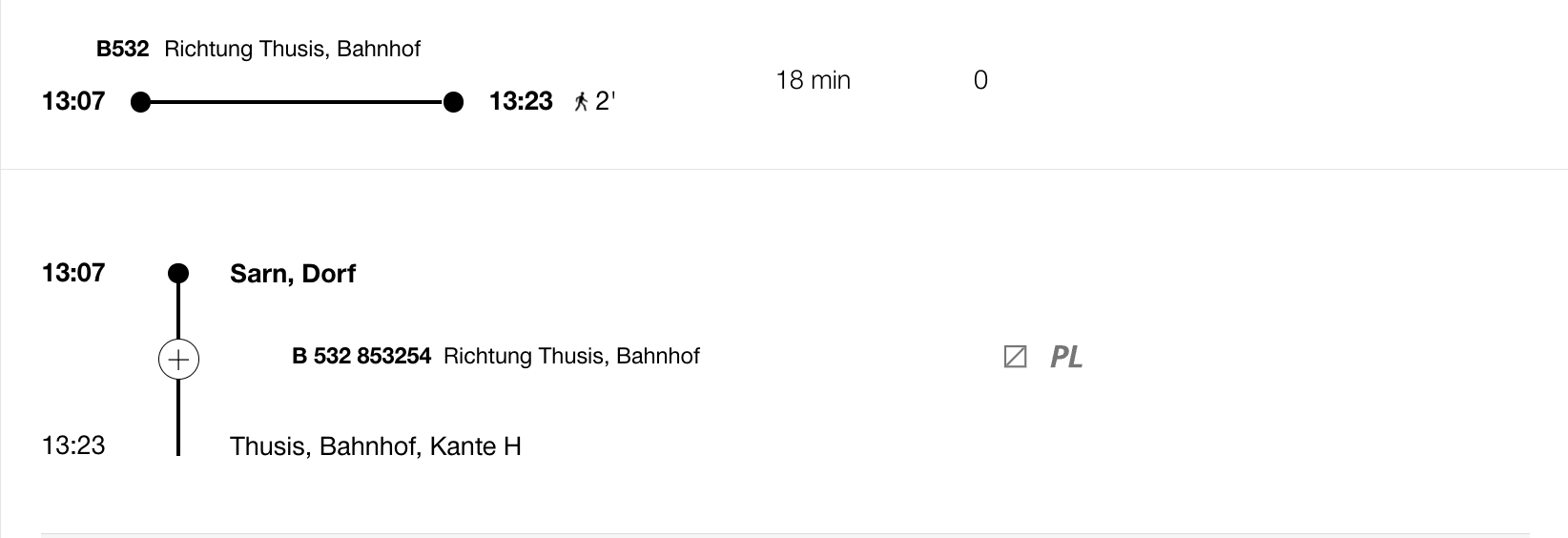The width and height of the screenshot is (1568, 538).
Task: Click the crossed square icon beside PL
Action: point(1015,357)
